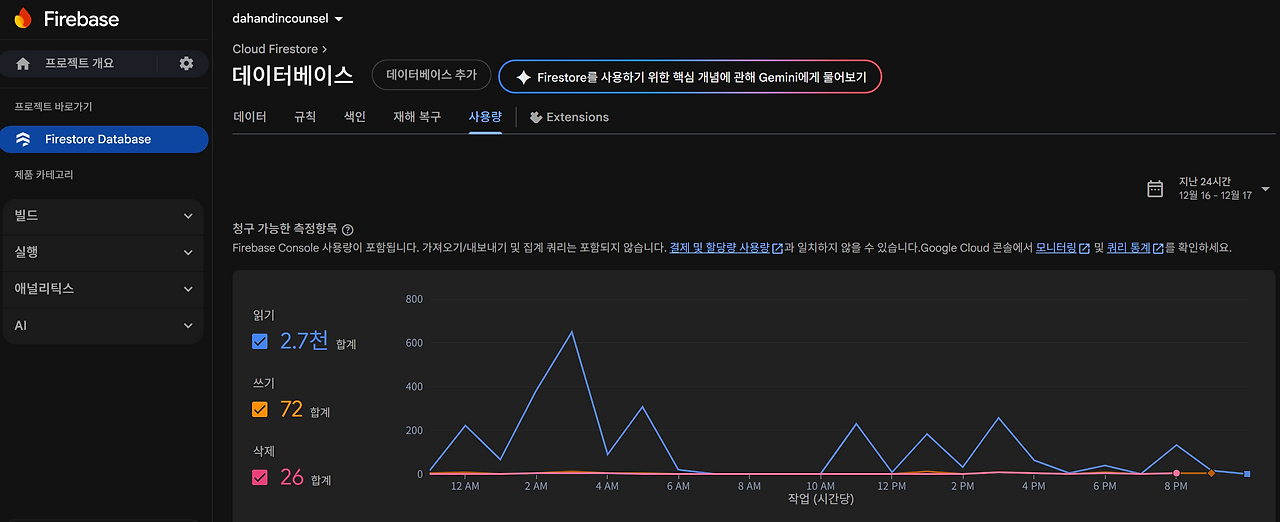The image size is (1280, 522).
Task: Open the 결제 및 할당량 사용량 link
Action: click(720, 248)
